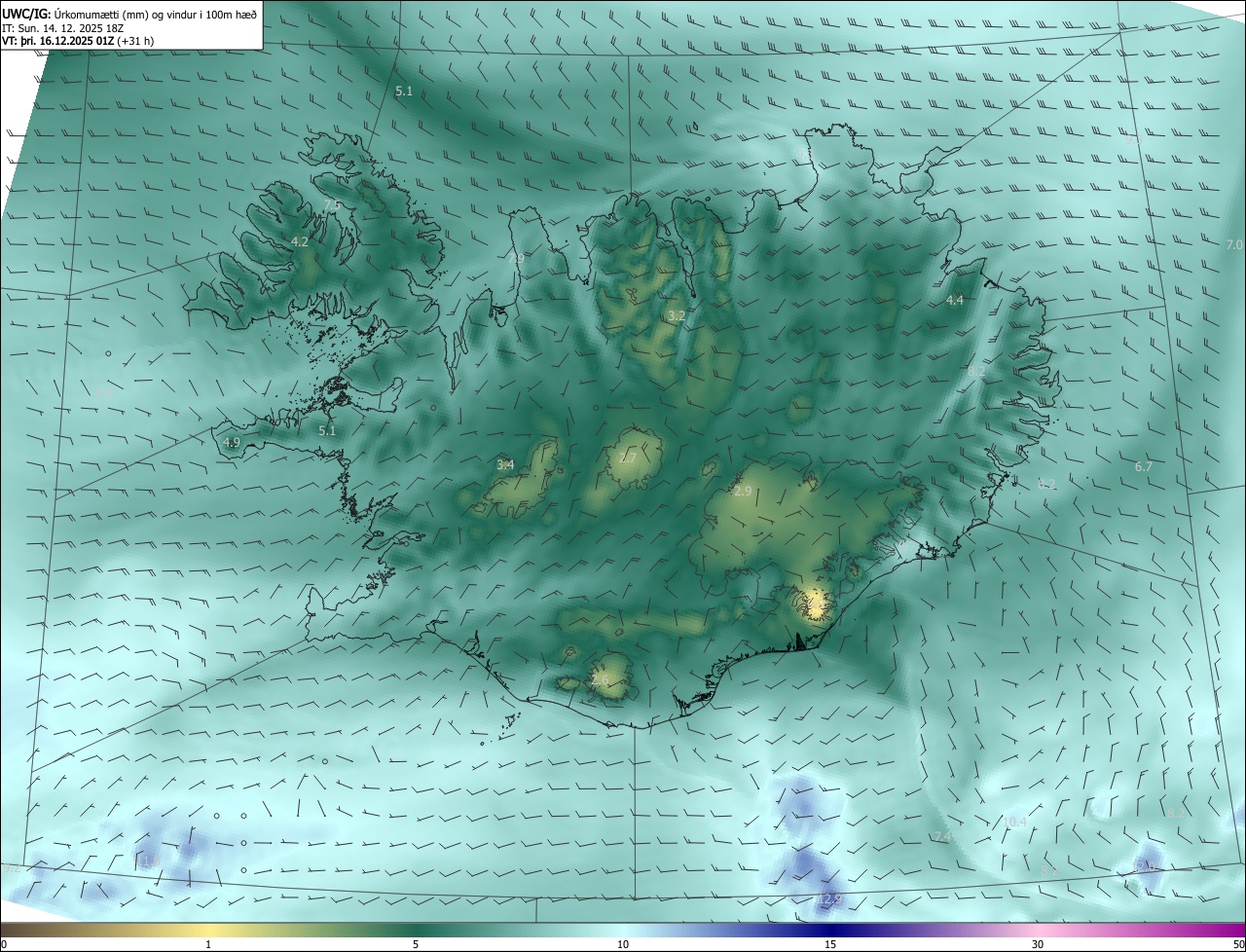Screen dimensions: 1246x952
Task: Click the 3.4 value label on the map
Action: (505, 465)
